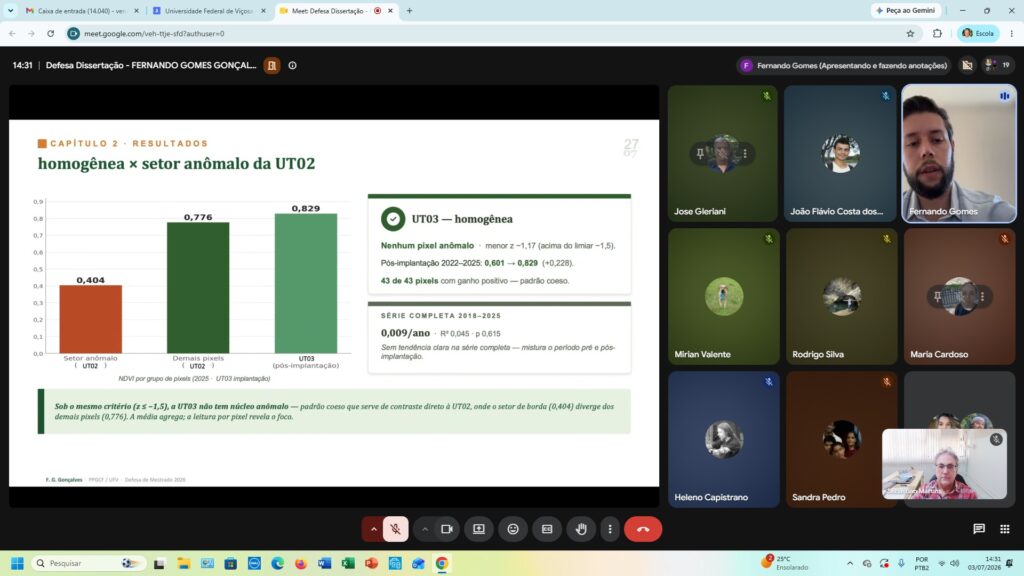Open video settings arrow beside camera
The image size is (1024, 576).
(x=424, y=529)
